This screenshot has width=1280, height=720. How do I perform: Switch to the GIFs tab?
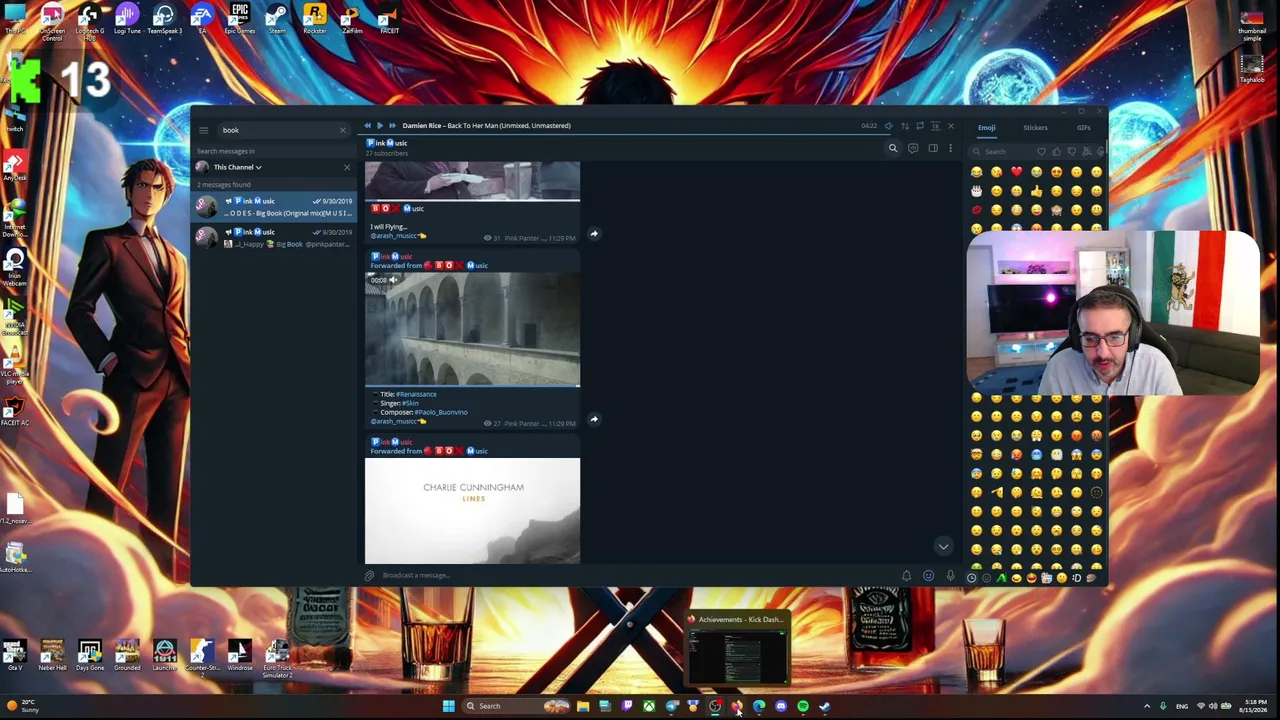pyautogui.click(x=1083, y=128)
